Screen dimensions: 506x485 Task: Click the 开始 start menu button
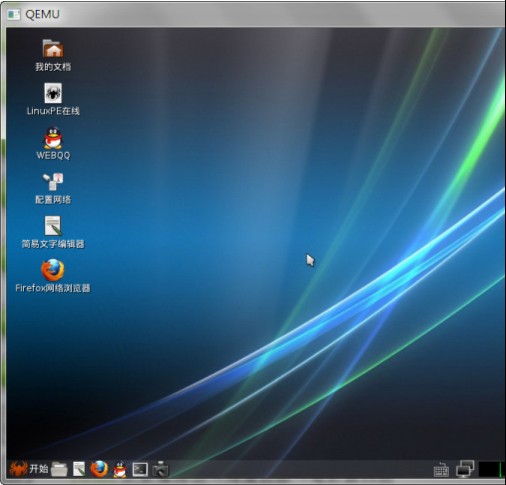click(29, 469)
